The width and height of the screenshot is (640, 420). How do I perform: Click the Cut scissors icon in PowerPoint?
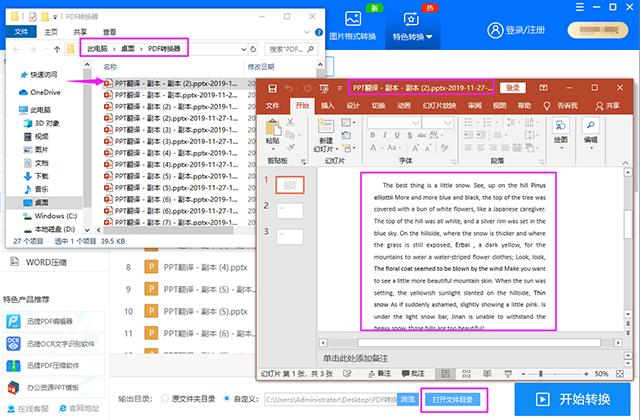pos(290,122)
